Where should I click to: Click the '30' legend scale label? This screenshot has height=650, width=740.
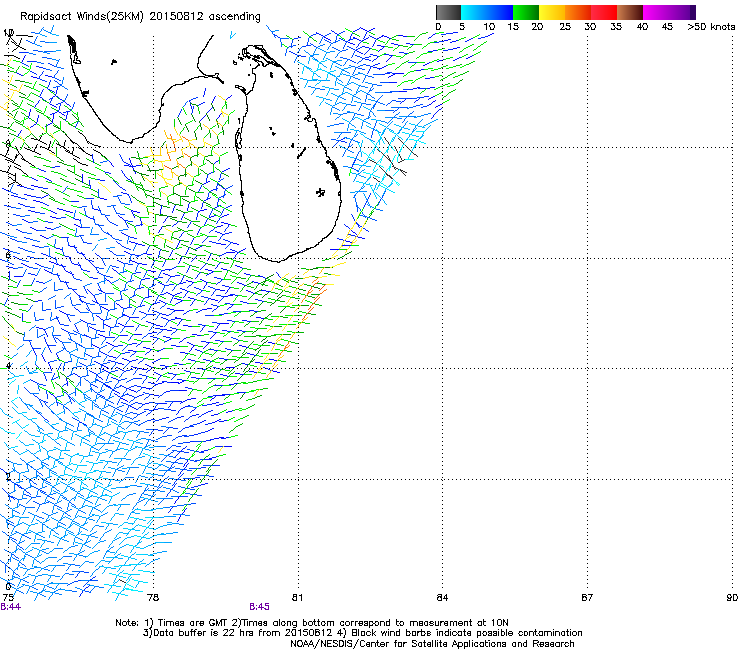point(590,27)
